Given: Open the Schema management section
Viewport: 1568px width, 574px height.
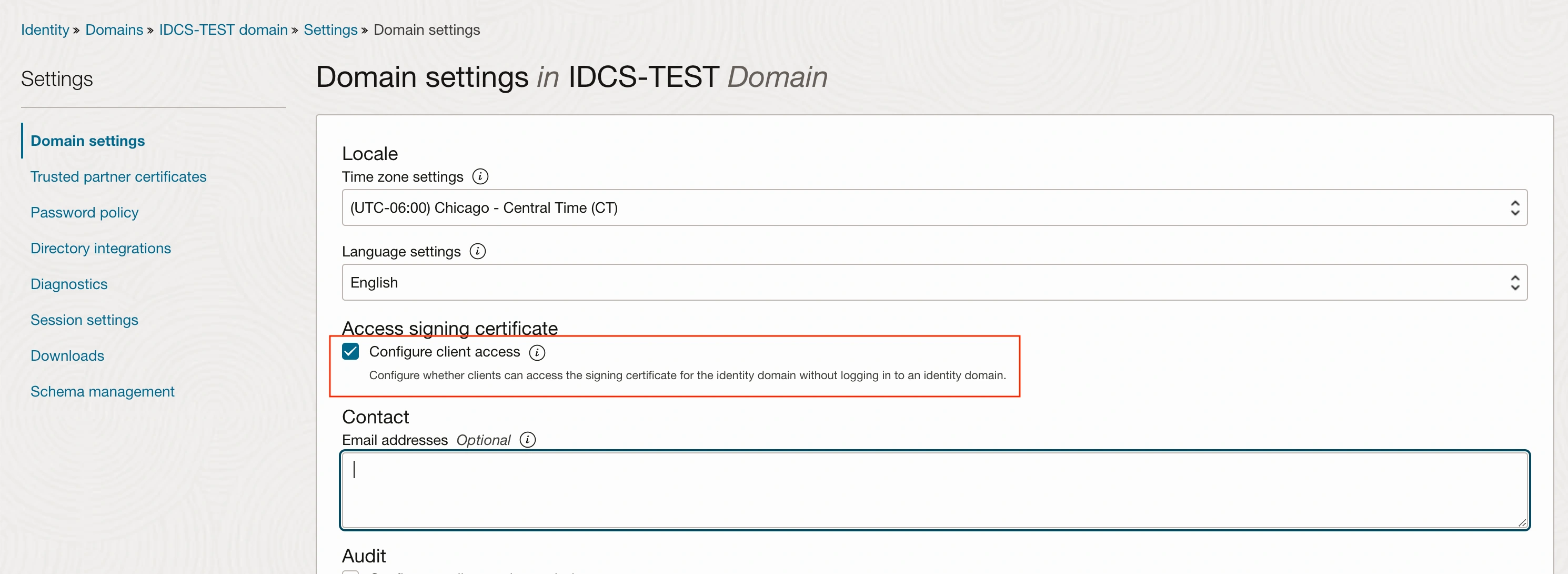Looking at the screenshot, I should (x=102, y=391).
